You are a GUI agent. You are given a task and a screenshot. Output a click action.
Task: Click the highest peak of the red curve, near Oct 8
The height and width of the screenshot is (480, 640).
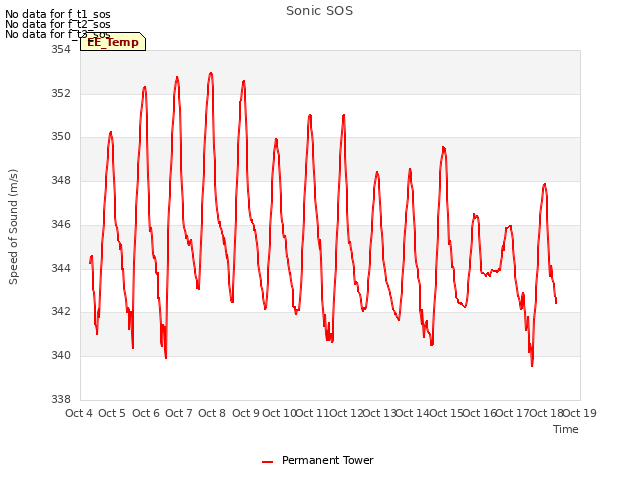point(211,73)
